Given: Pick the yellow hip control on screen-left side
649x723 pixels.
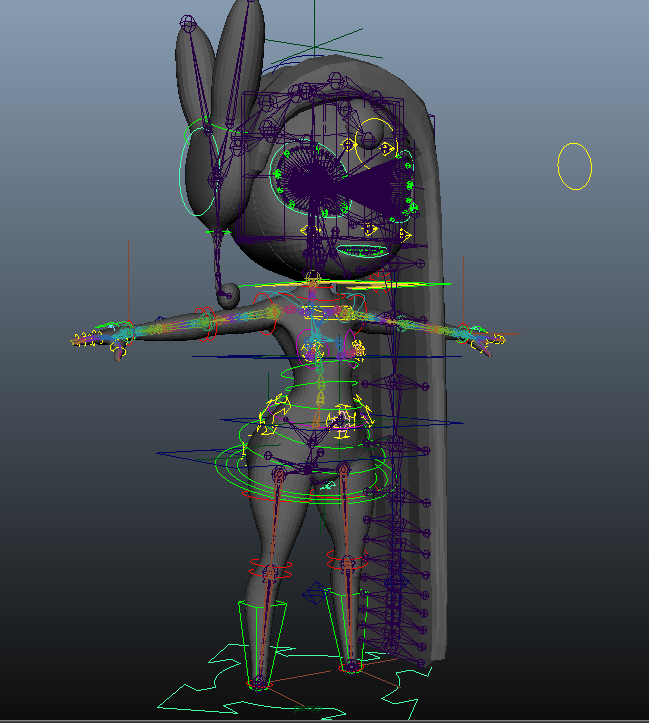Looking at the screenshot, I should [x=272, y=414].
